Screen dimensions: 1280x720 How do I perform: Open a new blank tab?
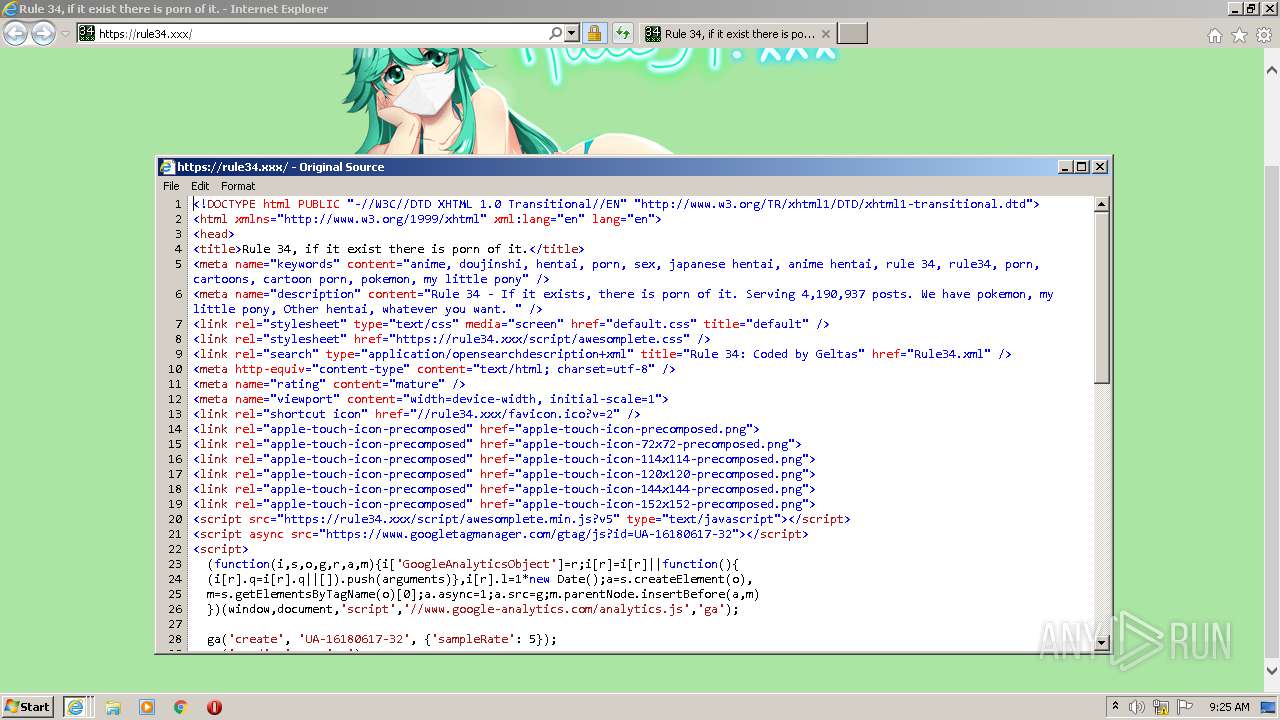tap(852, 33)
